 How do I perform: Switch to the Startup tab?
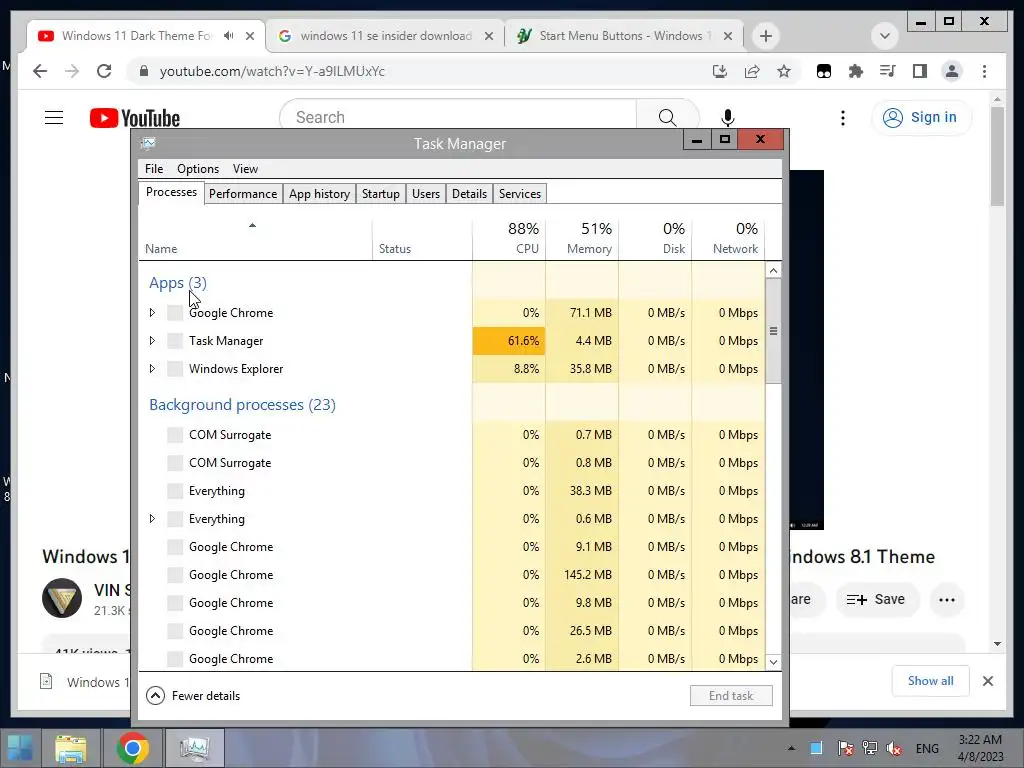click(381, 194)
